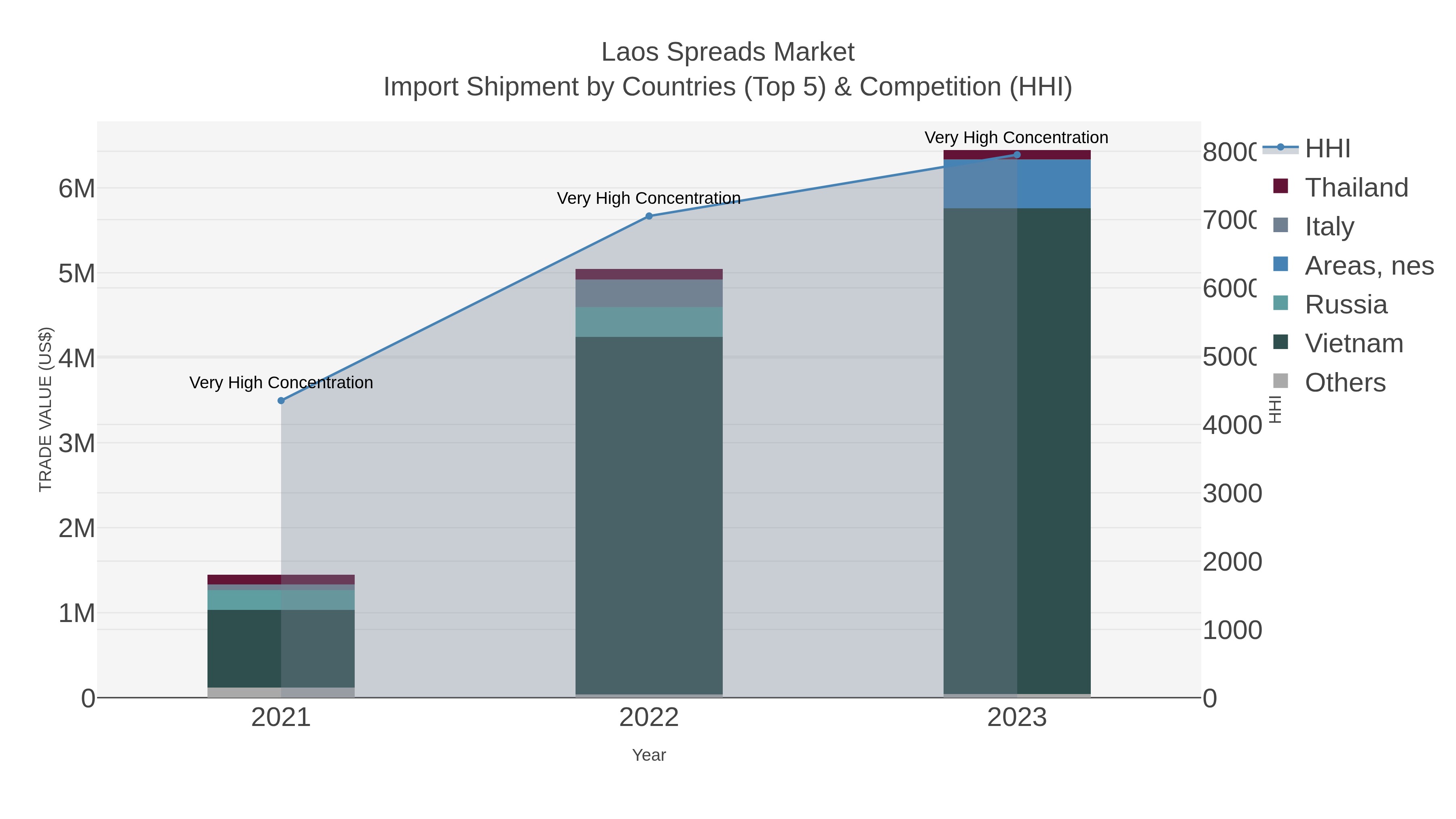Click the HHI data point for 2022
Viewport: 1456px width, 819px height.
[x=649, y=216]
